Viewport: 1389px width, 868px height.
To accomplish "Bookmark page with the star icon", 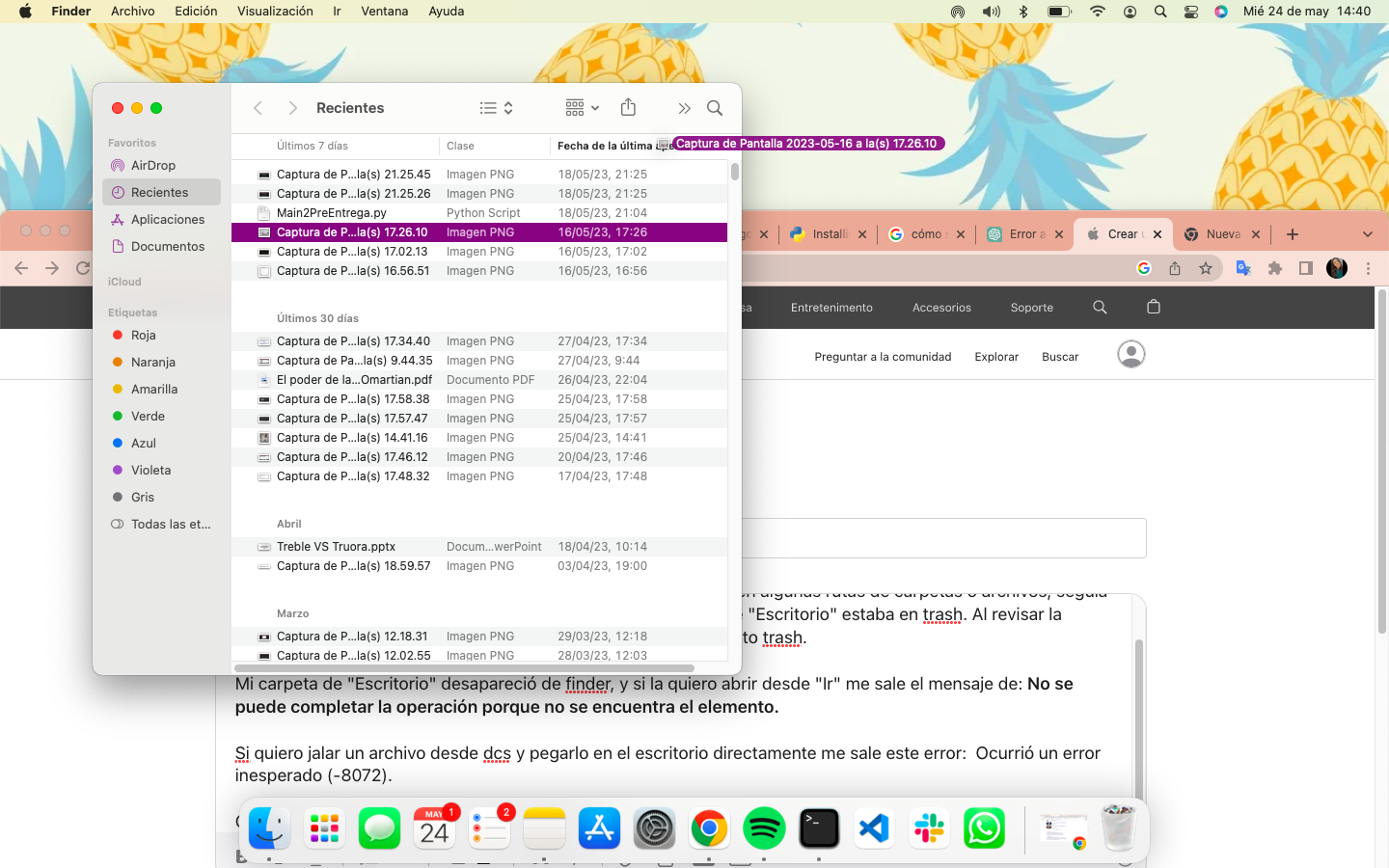I will coord(1206,269).
